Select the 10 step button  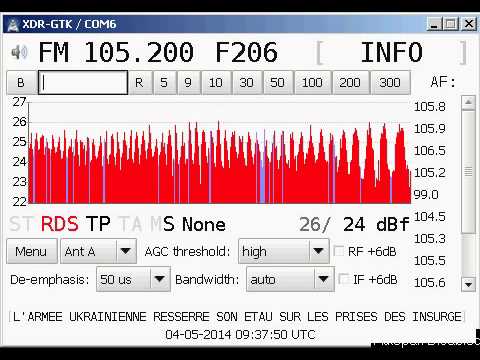(216, 82)
